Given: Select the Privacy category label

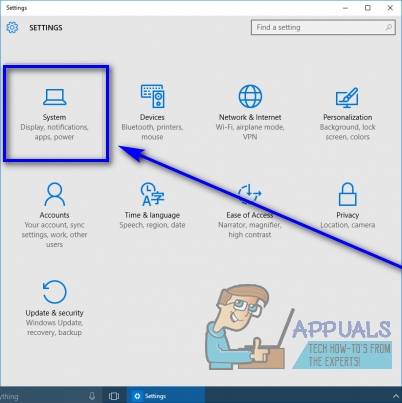Looking at the screenshot, I should (x=347, y=215).
